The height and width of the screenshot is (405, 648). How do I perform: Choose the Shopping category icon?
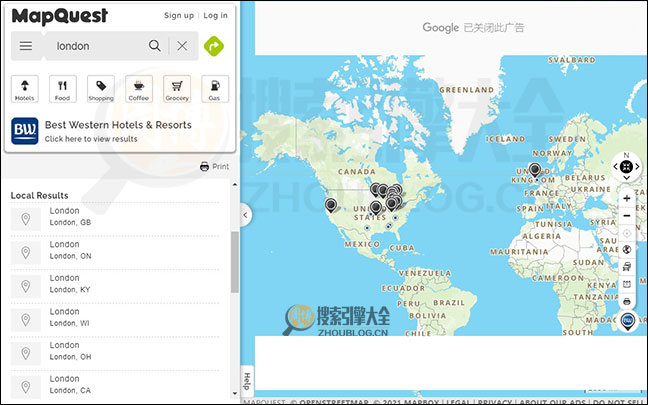[x=100, y=89]
